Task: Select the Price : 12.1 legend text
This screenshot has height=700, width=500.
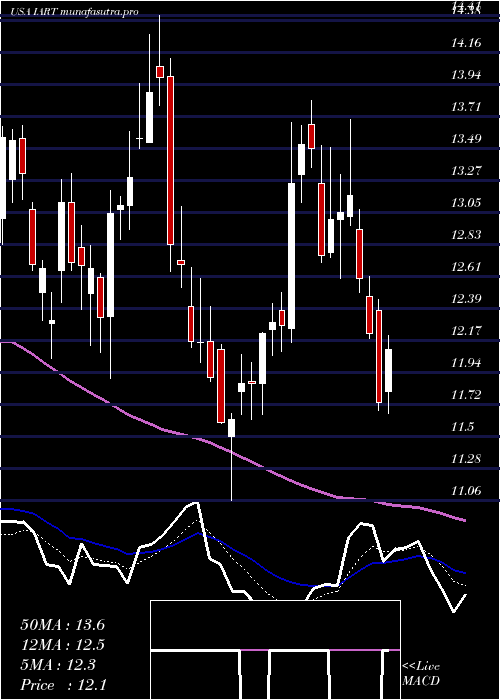Action: [62, 685]
